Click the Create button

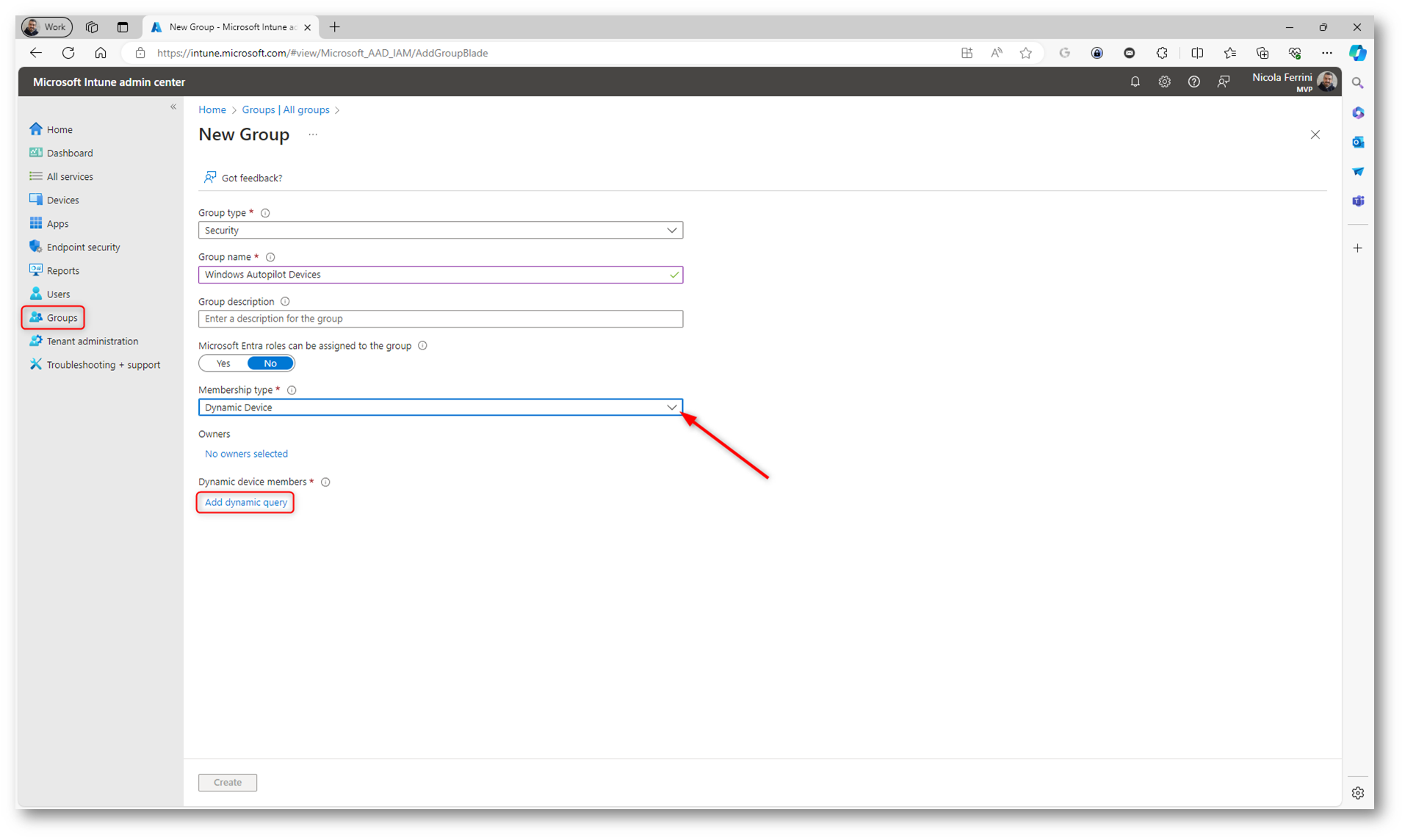228,783
